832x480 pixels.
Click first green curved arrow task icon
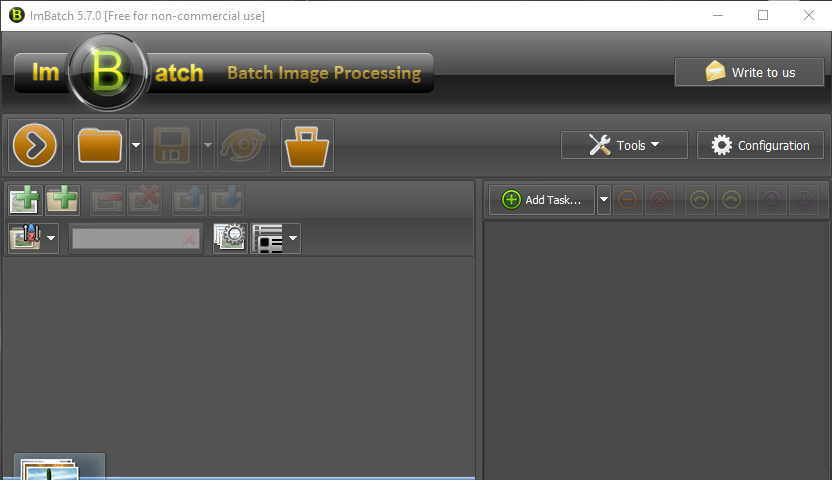tap(699, 200)
